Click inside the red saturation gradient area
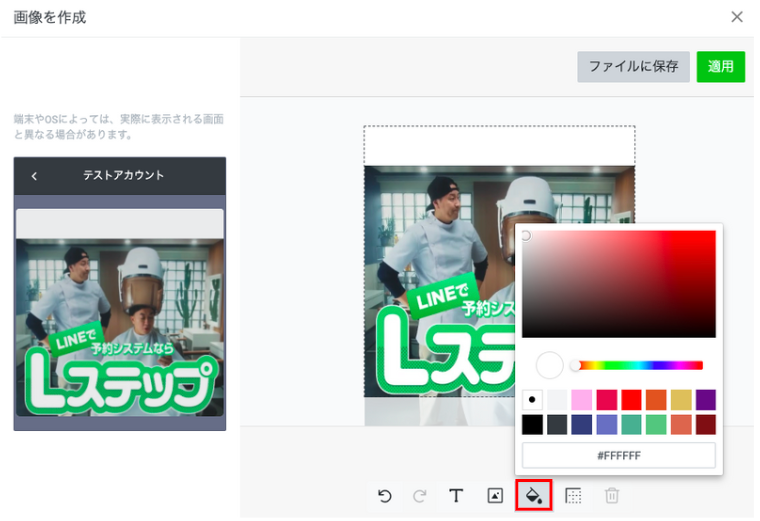Viewport: 760px width, 521px height. click(618, 284)
